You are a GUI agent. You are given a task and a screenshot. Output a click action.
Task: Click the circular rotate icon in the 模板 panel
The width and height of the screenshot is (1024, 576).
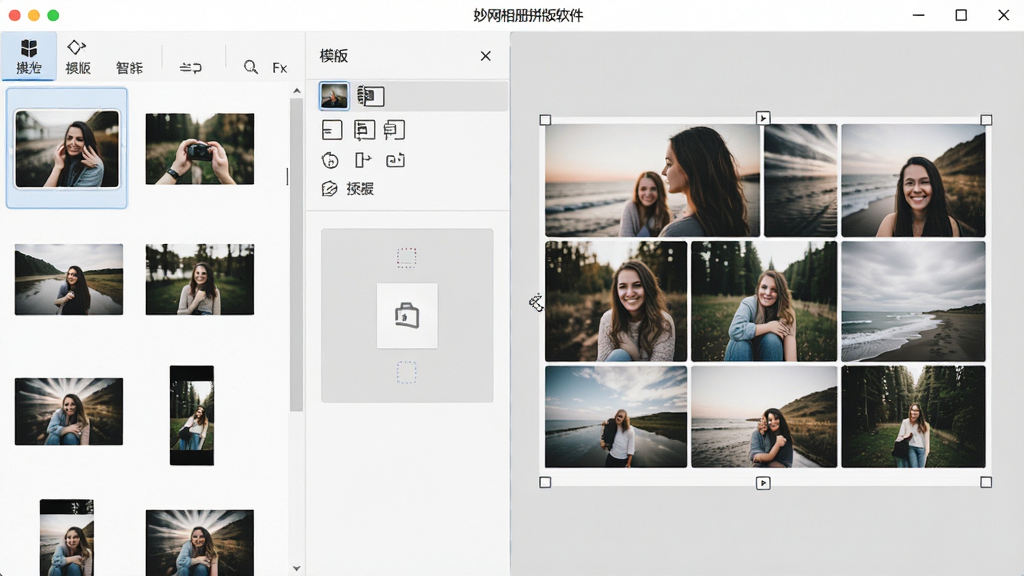(x=330, y=160)
